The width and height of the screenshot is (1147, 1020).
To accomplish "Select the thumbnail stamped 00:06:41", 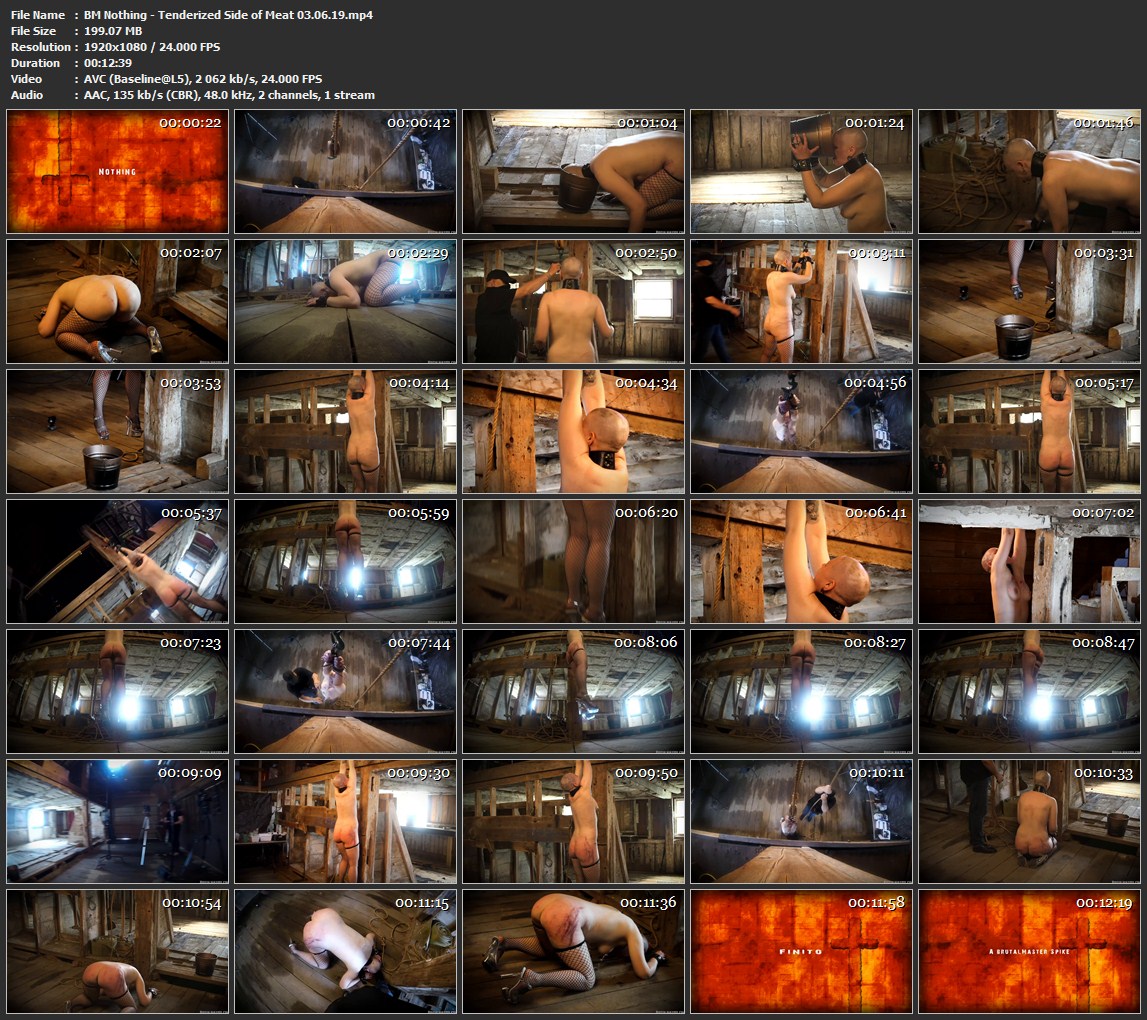I will click(x=802, y=561).
